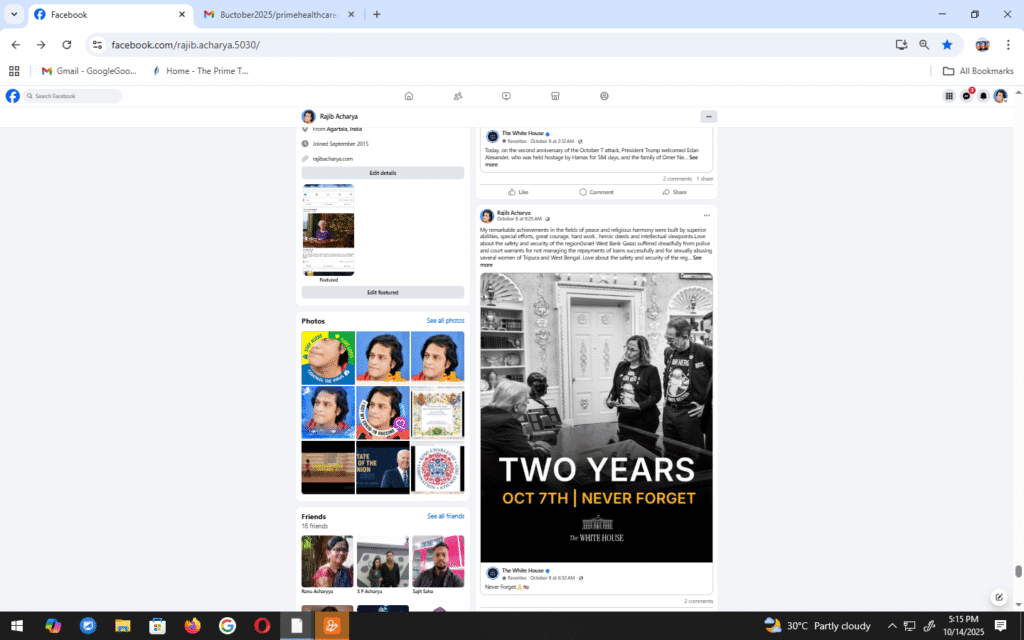Go to the Friends icon in top navigation
Image resolution: width=1024 pixels, height=640 pixels.
click(x=457, y=96)
